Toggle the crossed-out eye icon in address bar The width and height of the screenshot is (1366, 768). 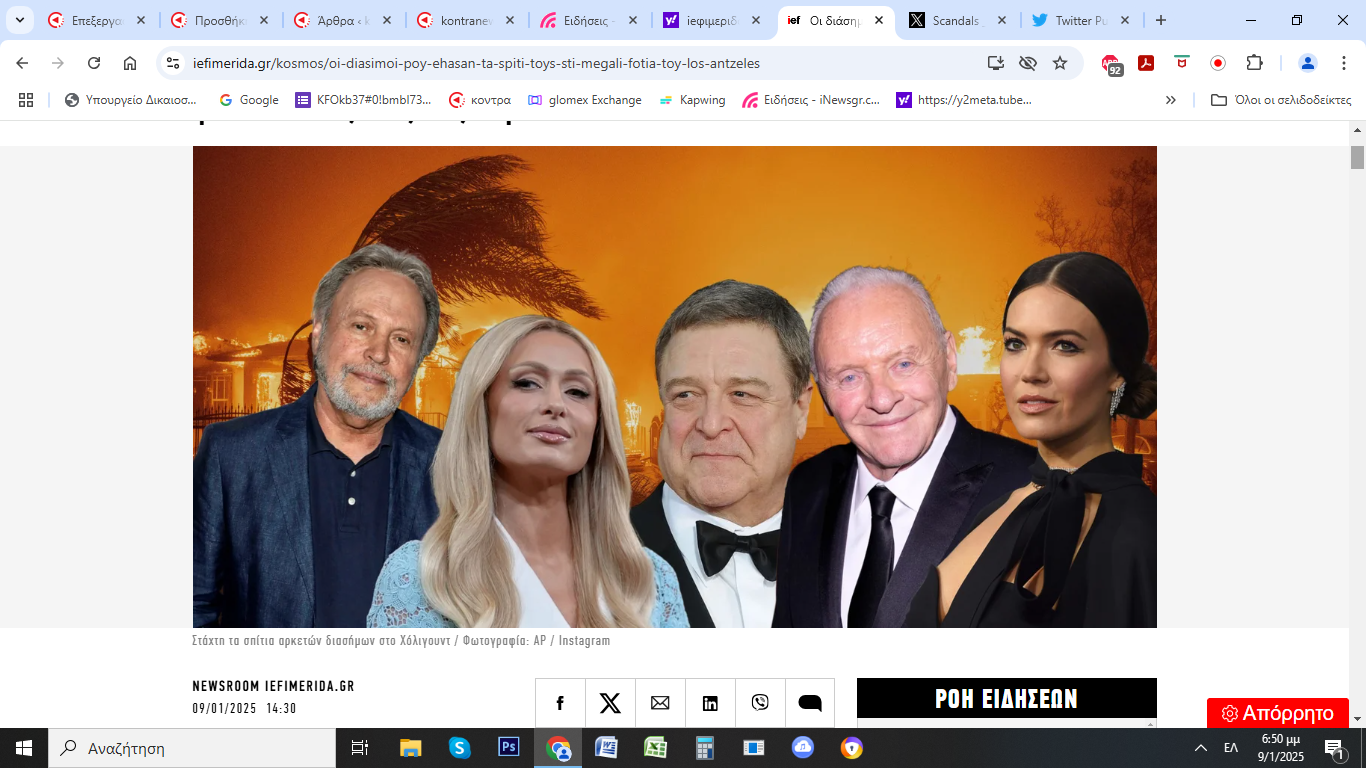(1027, 63)
